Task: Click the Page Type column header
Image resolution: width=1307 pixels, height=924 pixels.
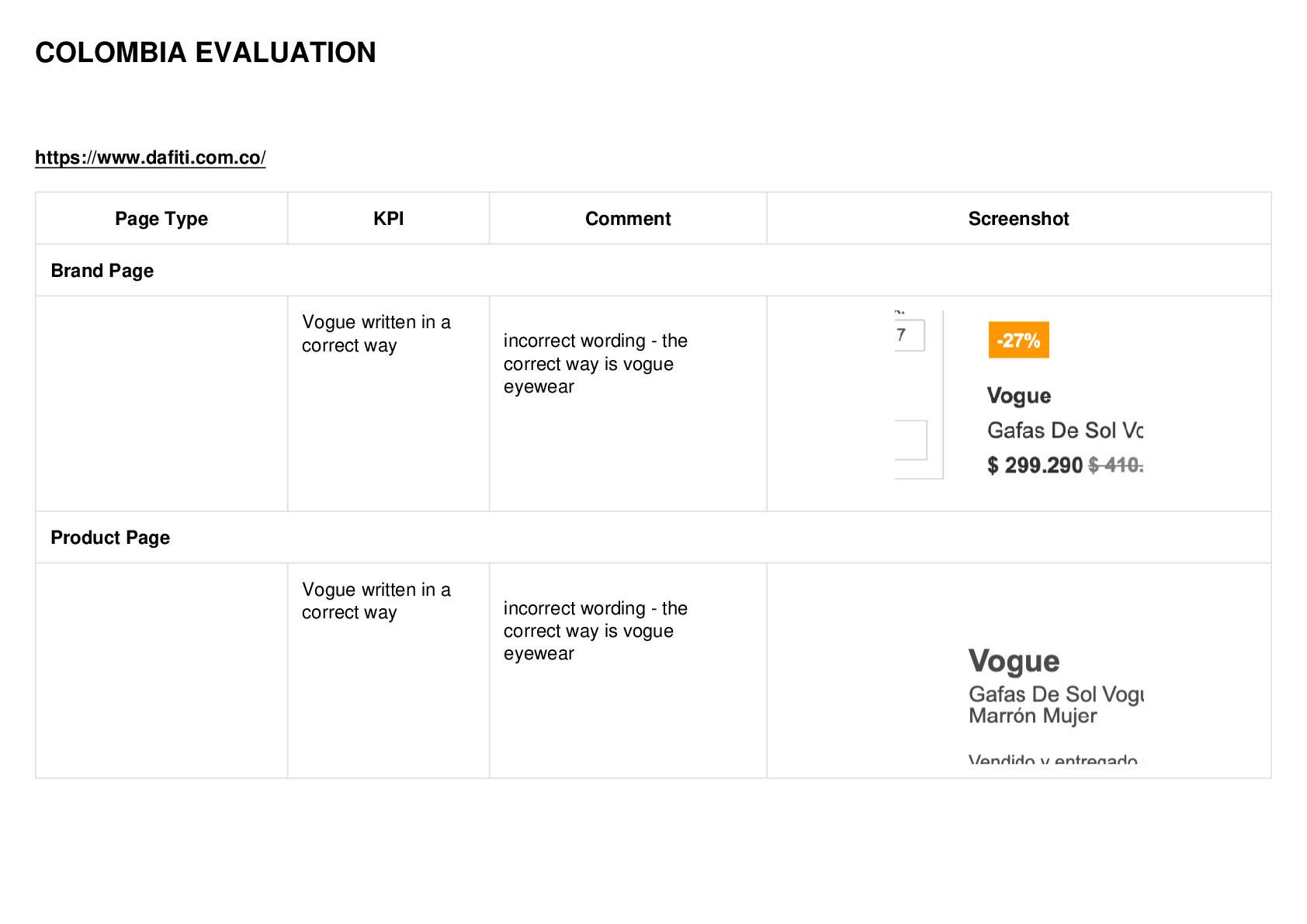Action: (x=161, y=219)
